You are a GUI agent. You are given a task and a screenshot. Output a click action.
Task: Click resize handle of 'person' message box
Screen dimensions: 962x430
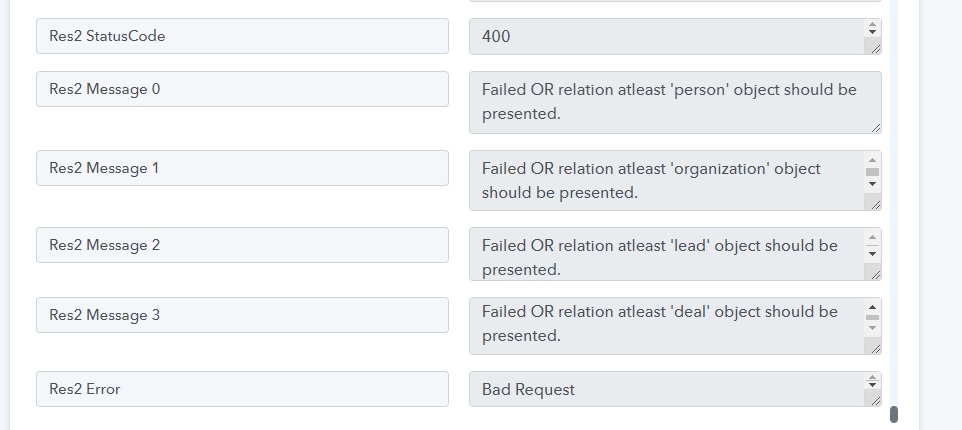(x=875, y=128)
